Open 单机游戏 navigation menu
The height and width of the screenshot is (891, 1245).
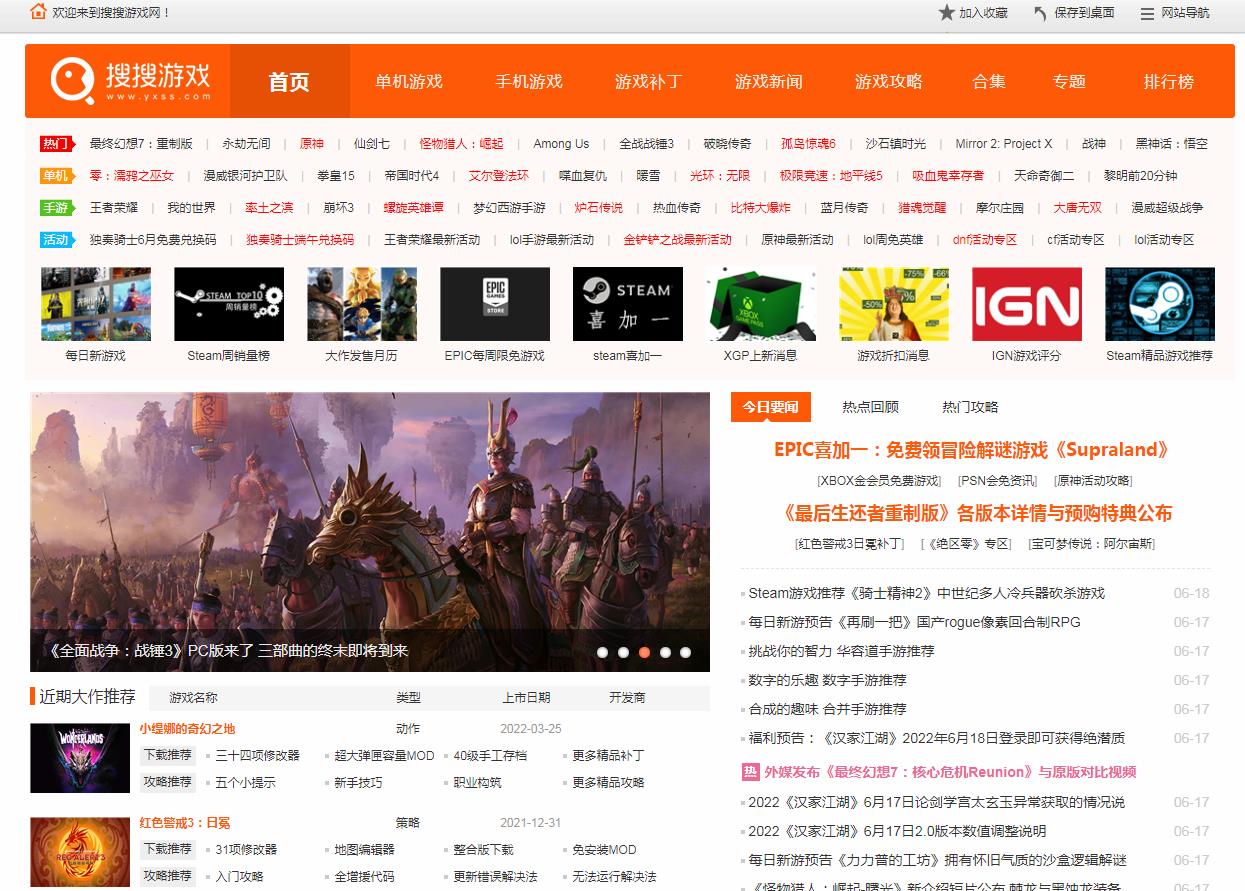click(x=409, y=81)
